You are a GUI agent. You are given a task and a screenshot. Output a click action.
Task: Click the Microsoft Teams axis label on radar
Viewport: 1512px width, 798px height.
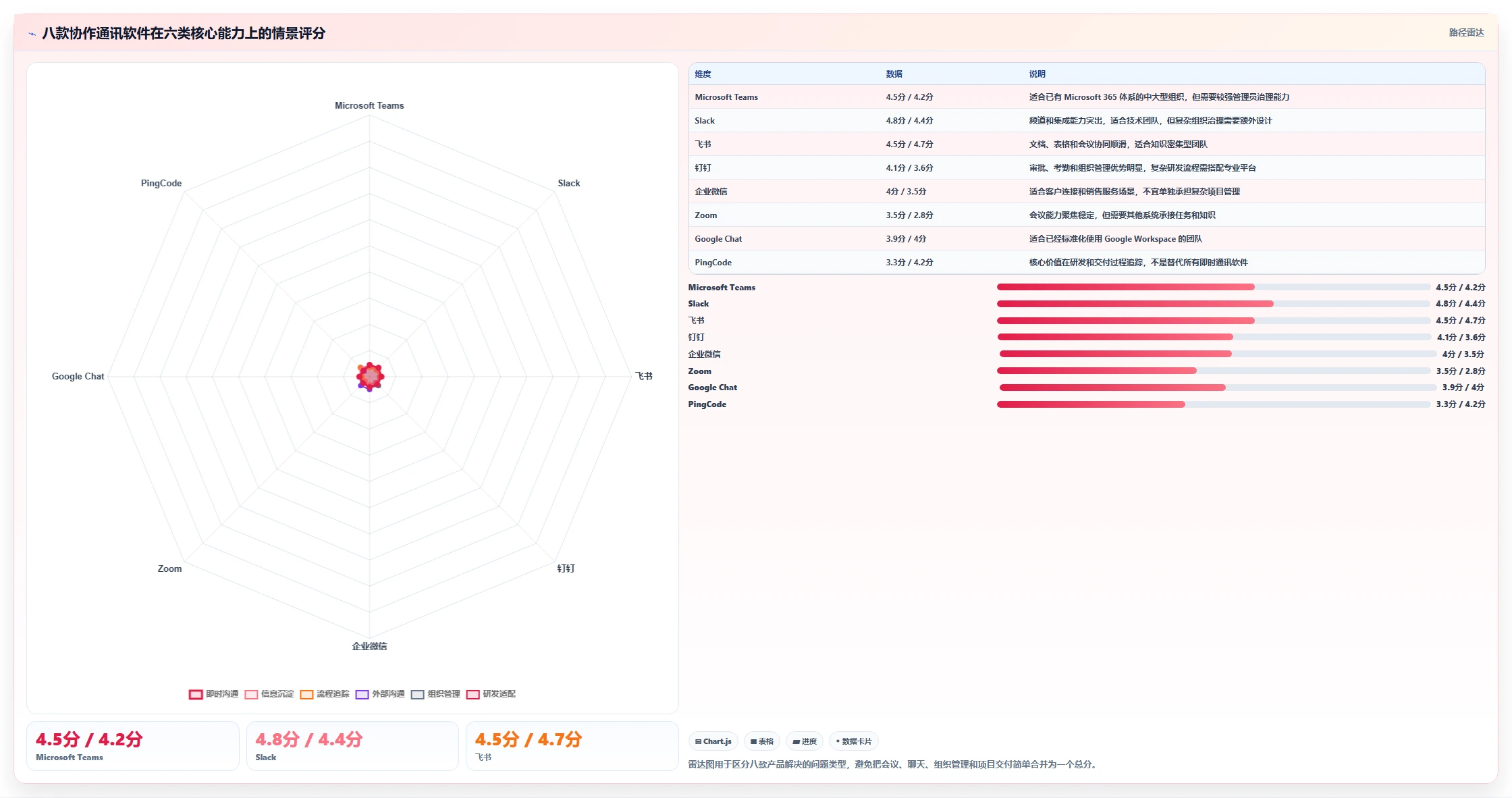pos(369,105)
